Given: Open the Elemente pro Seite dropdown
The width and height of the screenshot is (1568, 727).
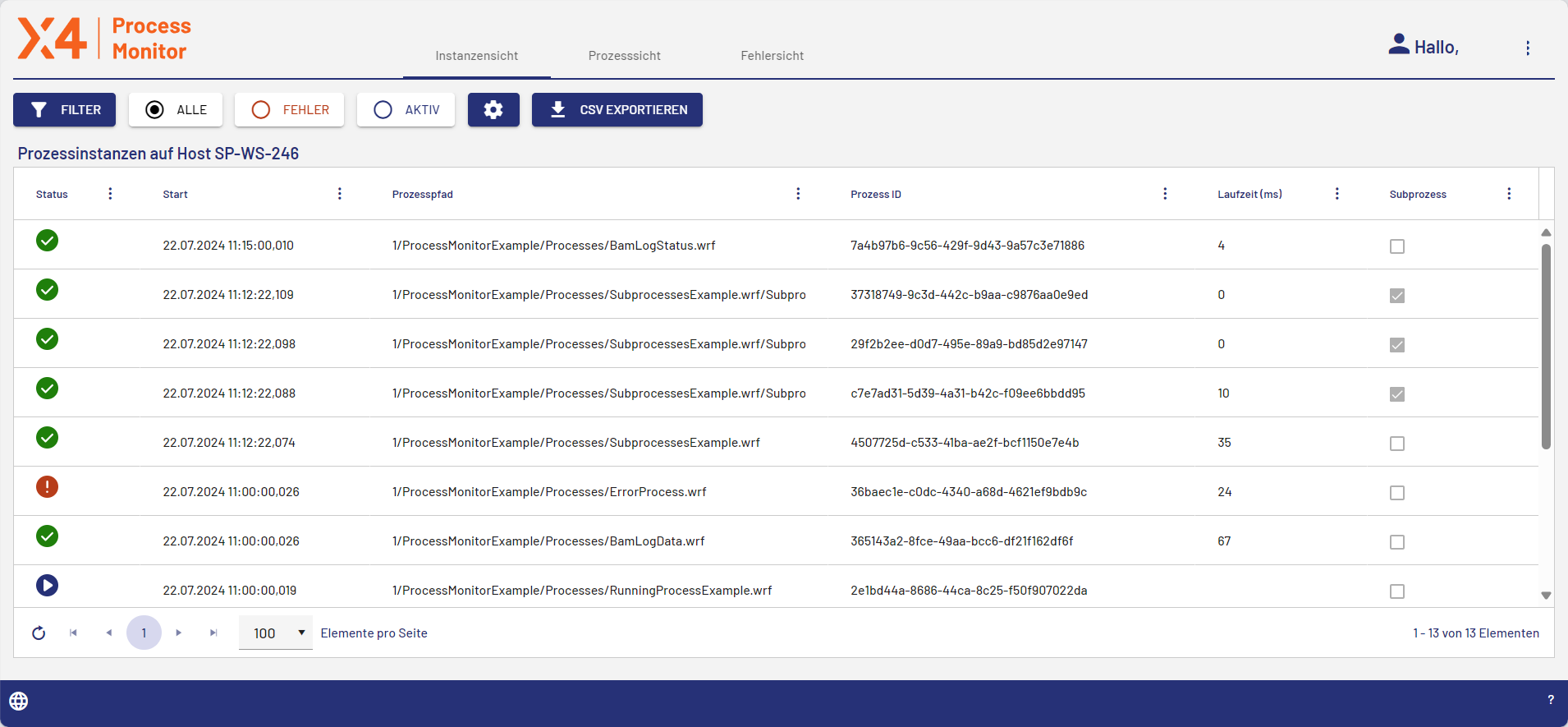Looking at the screenshot, I should [276, 633].
